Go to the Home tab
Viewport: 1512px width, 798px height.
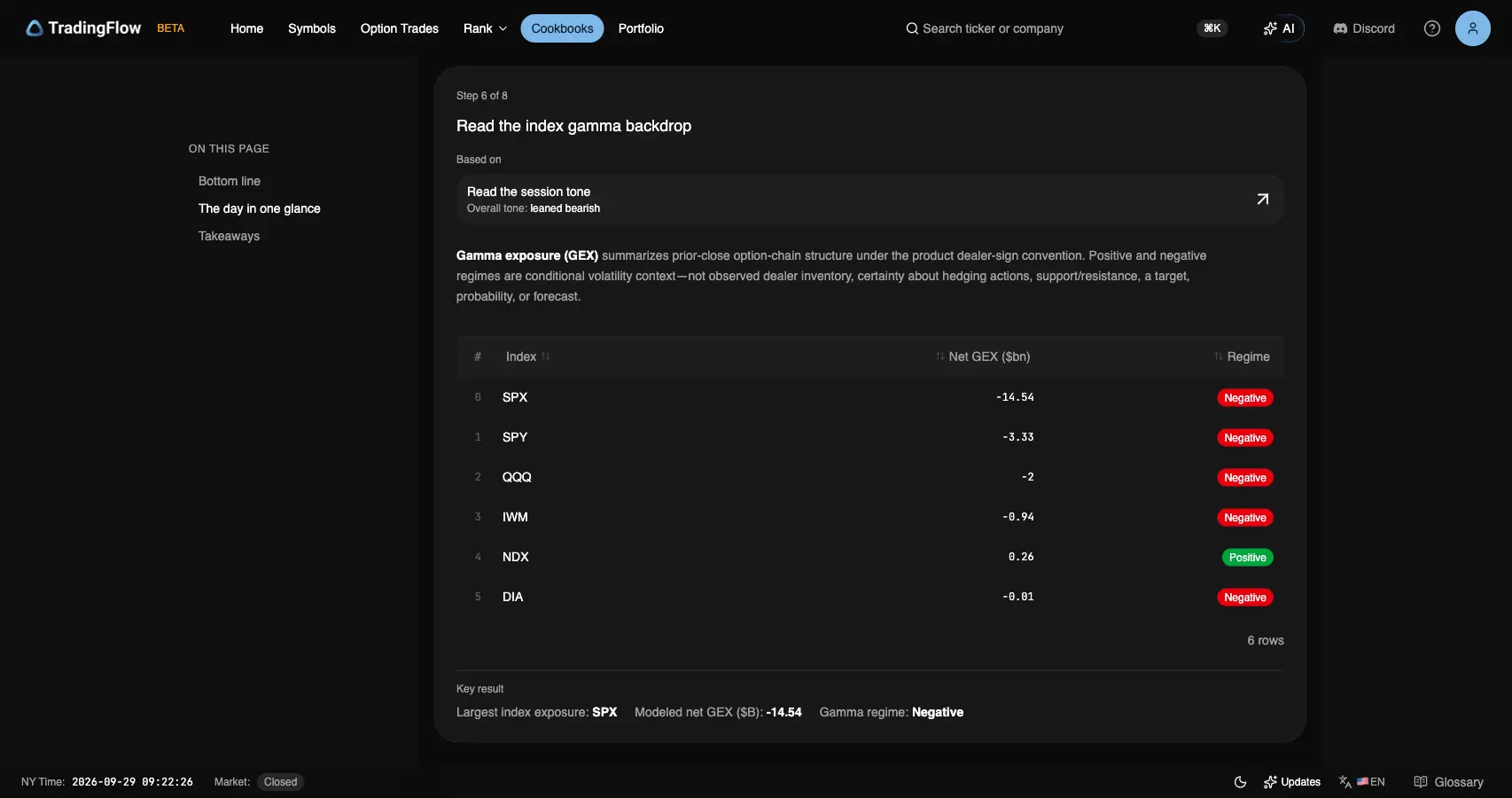point(246,28)
